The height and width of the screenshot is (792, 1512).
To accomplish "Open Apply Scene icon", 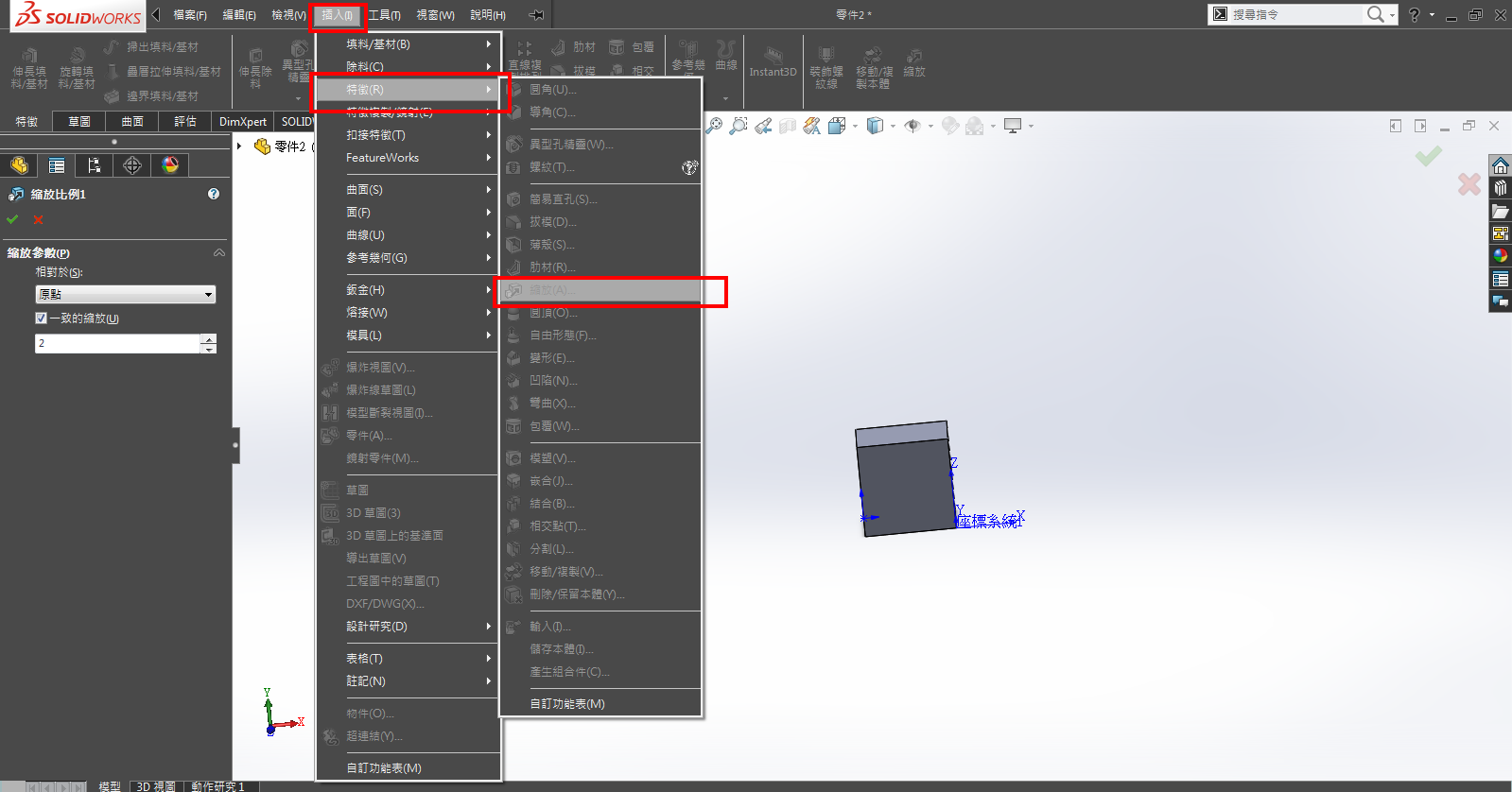I will point(975,126).
